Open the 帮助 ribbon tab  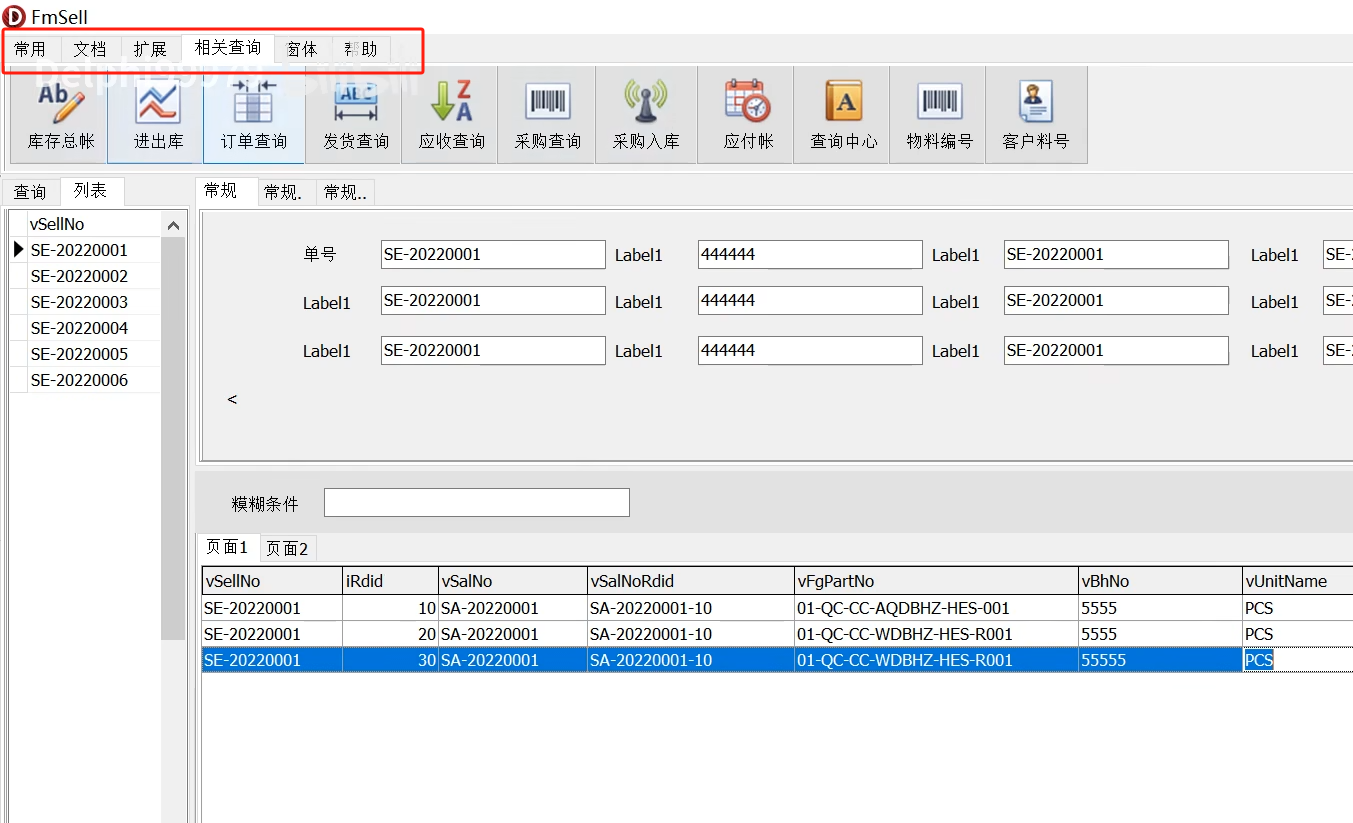(x=361, y=49)
